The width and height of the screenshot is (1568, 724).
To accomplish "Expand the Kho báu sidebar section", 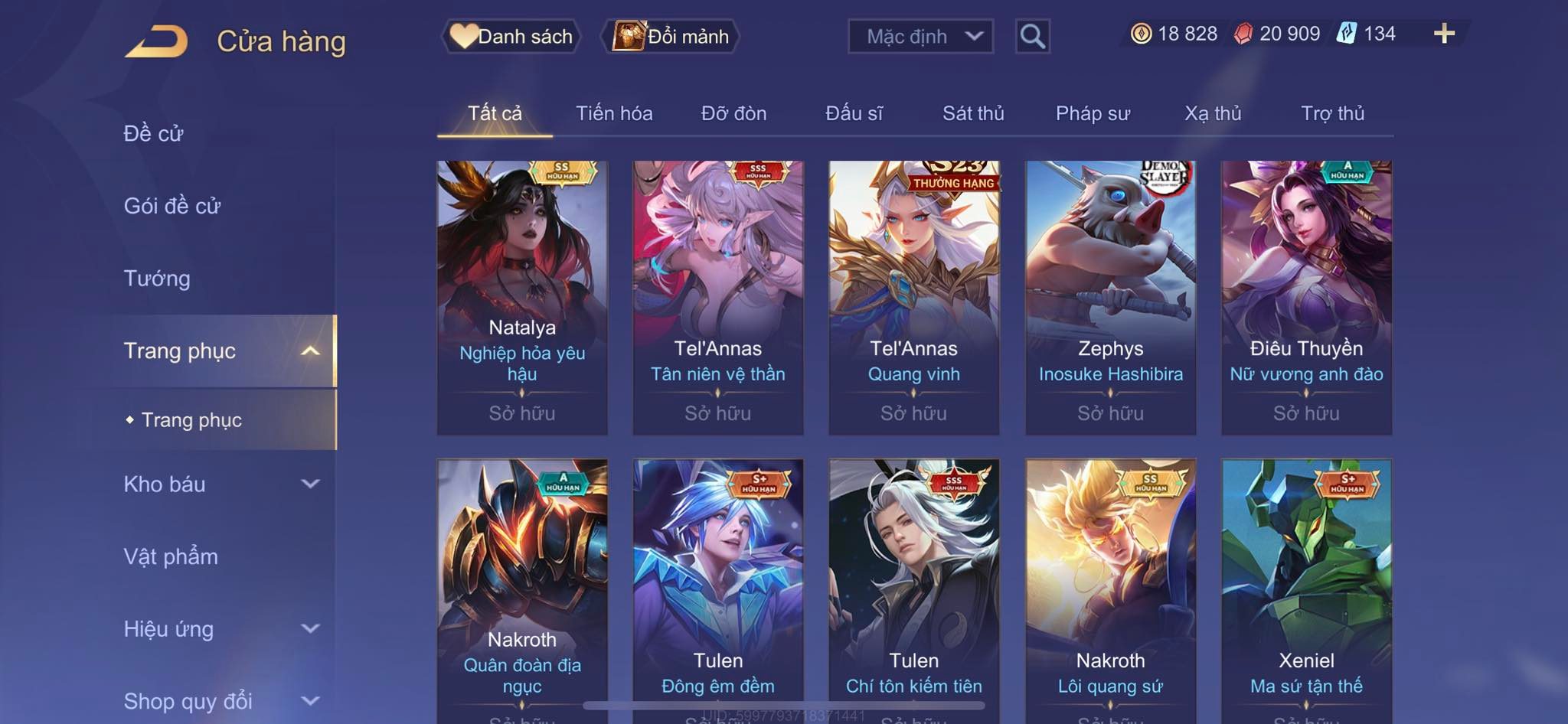I will 310,484.
